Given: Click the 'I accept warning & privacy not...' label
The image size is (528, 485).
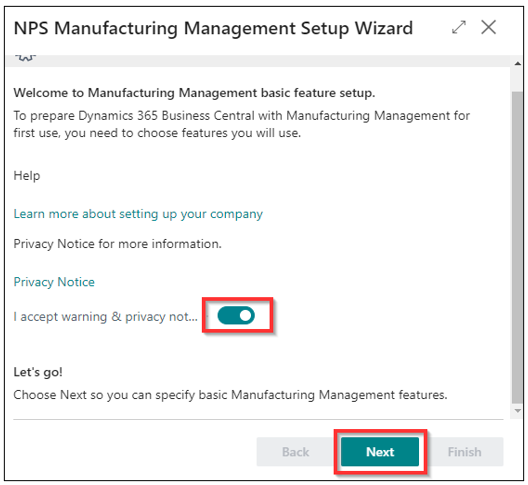Looking at the screenshot, I should tap(105, 317).
